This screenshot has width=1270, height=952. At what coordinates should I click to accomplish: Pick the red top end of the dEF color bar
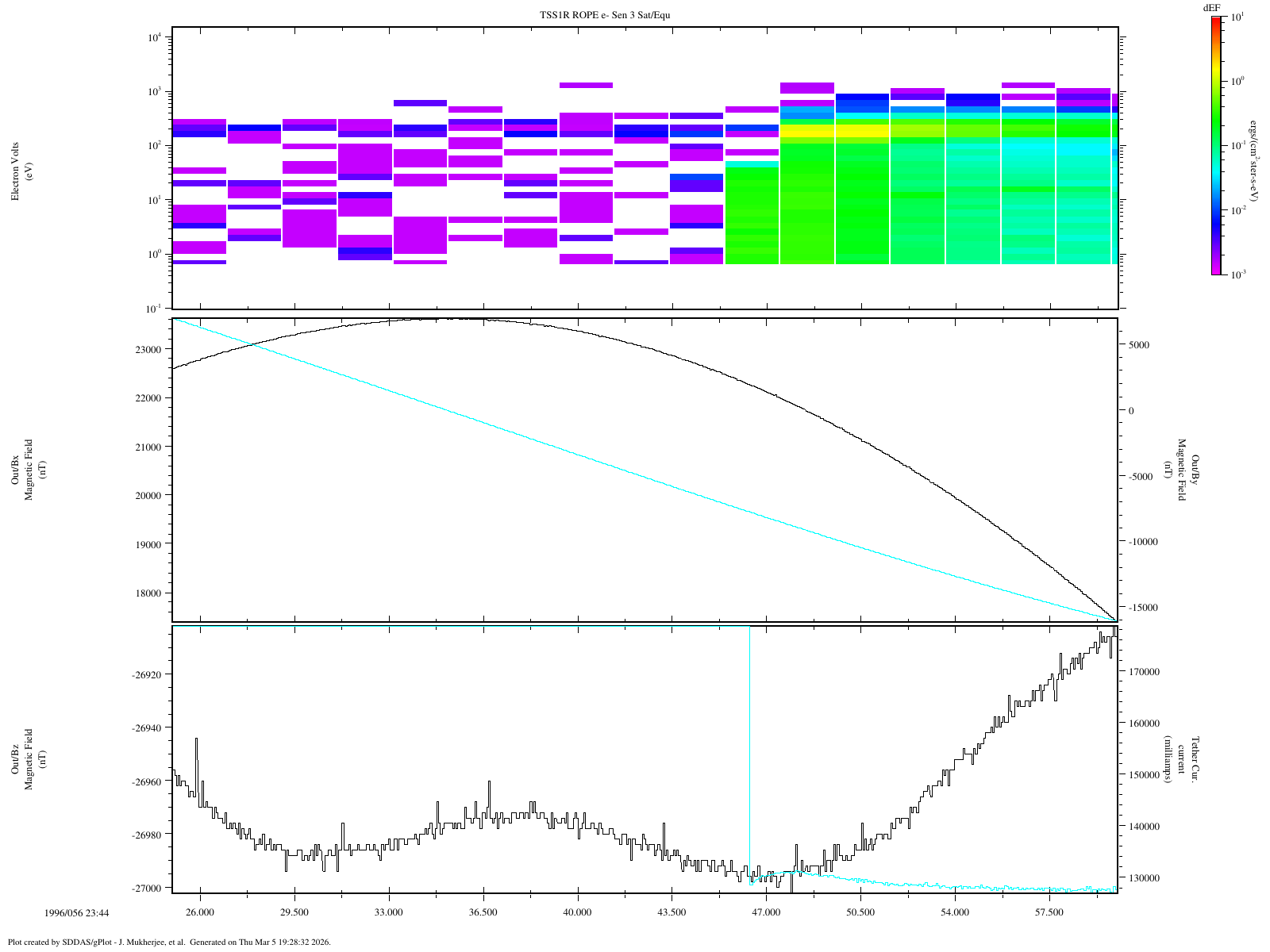point(1215,21)
